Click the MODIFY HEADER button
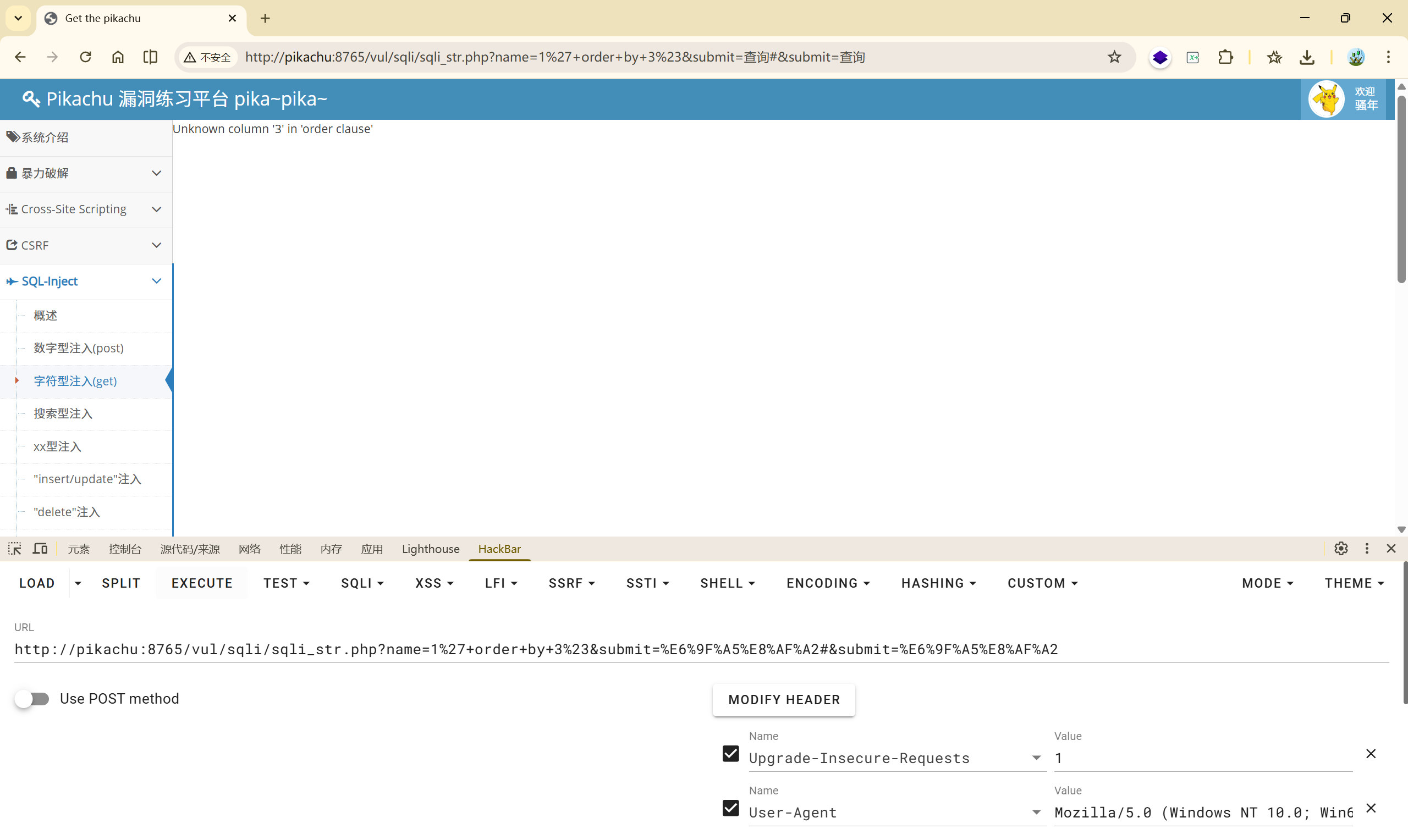The image size is (1408, 840). pyautogui.click(x=784, y=700)
